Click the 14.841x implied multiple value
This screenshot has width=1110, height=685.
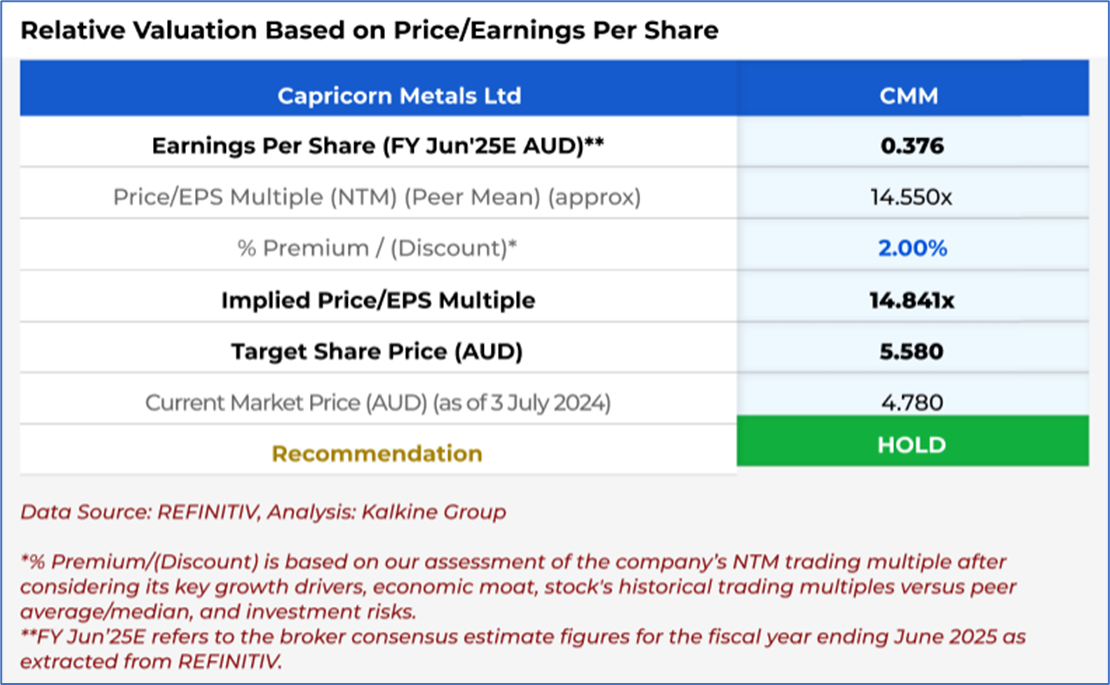912,300
